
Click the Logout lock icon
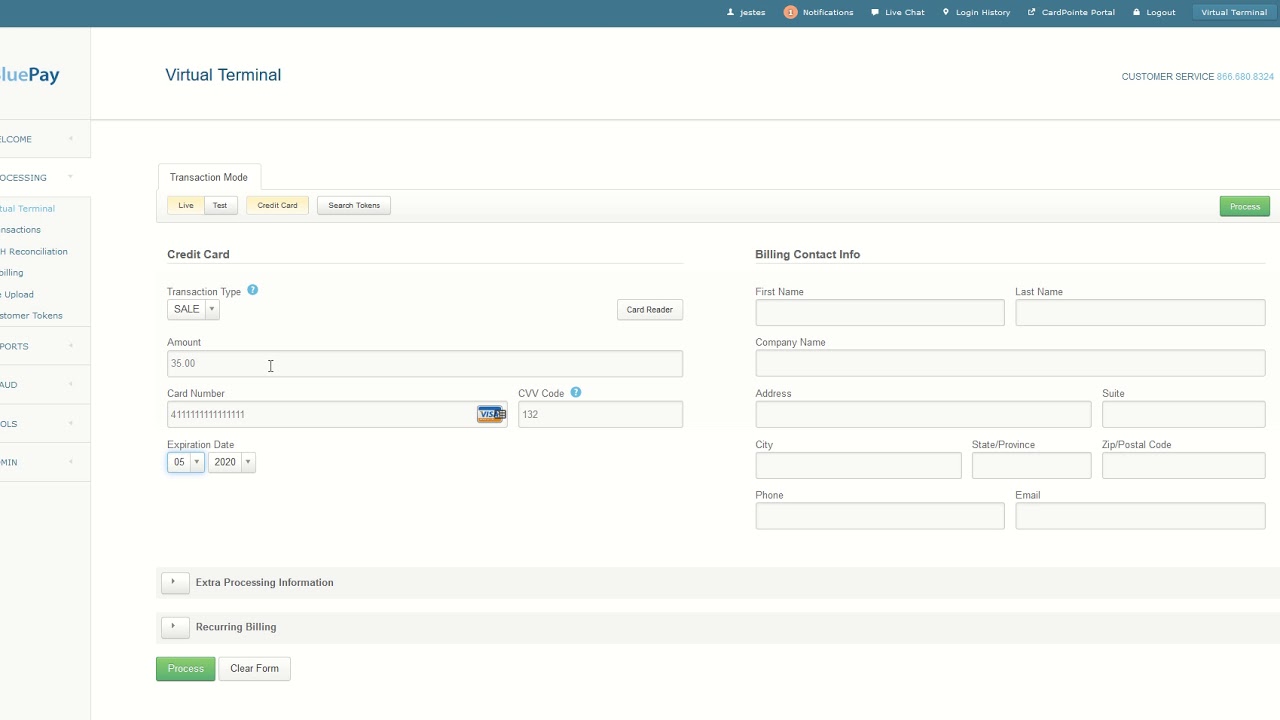(x=1137, y=12)
